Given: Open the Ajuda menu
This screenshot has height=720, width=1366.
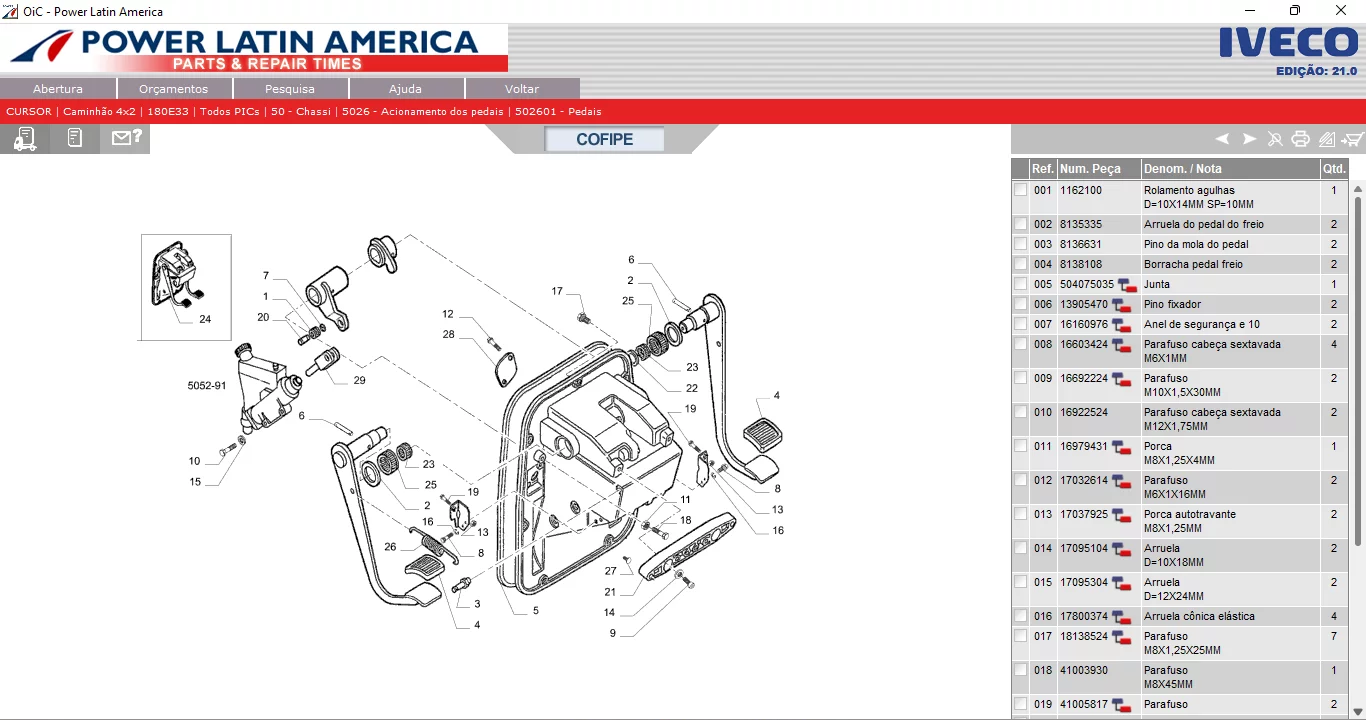Looking at the screenshot, I should pos(405,88).
